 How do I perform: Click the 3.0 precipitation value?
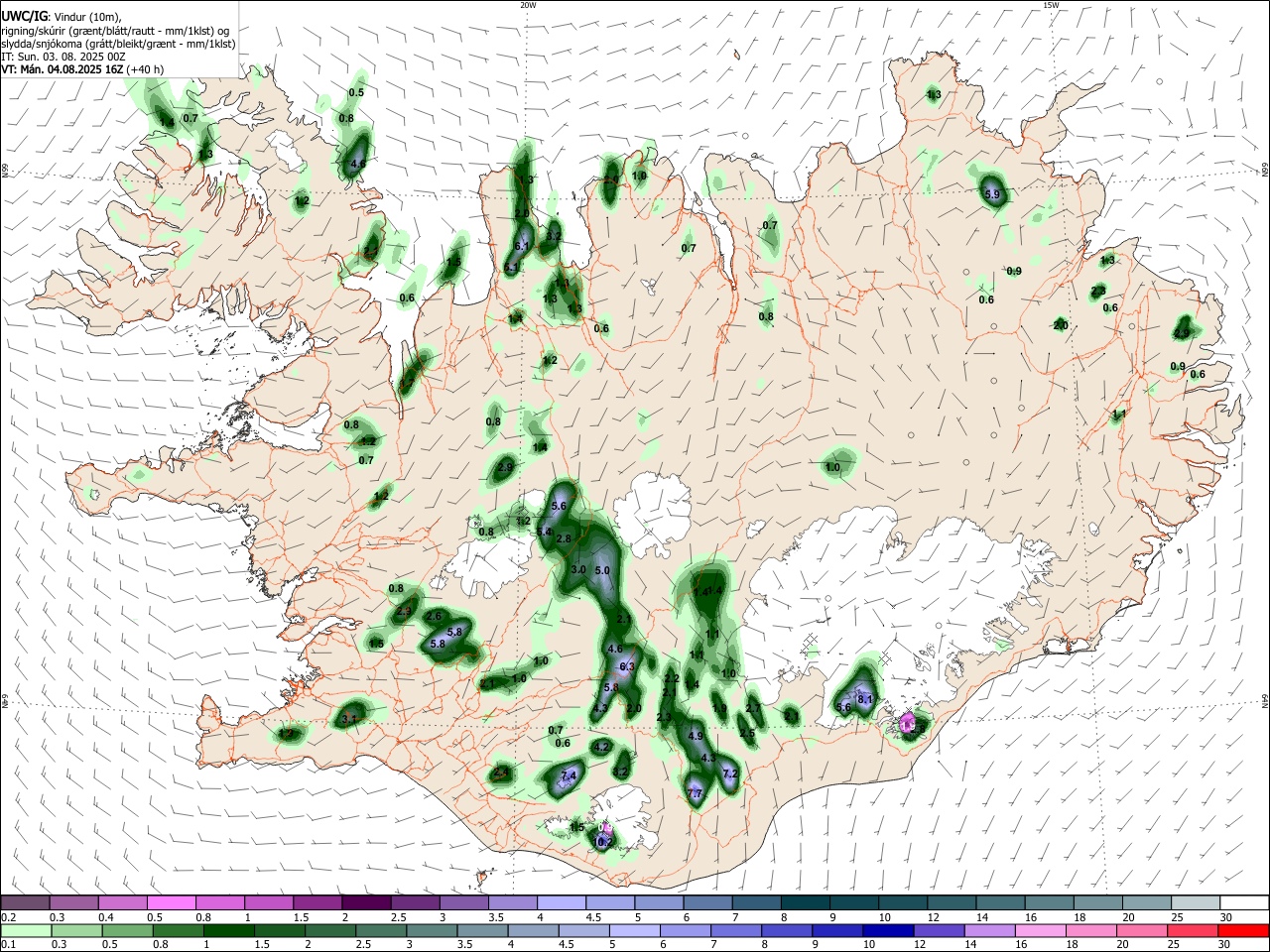coord(578,569)
